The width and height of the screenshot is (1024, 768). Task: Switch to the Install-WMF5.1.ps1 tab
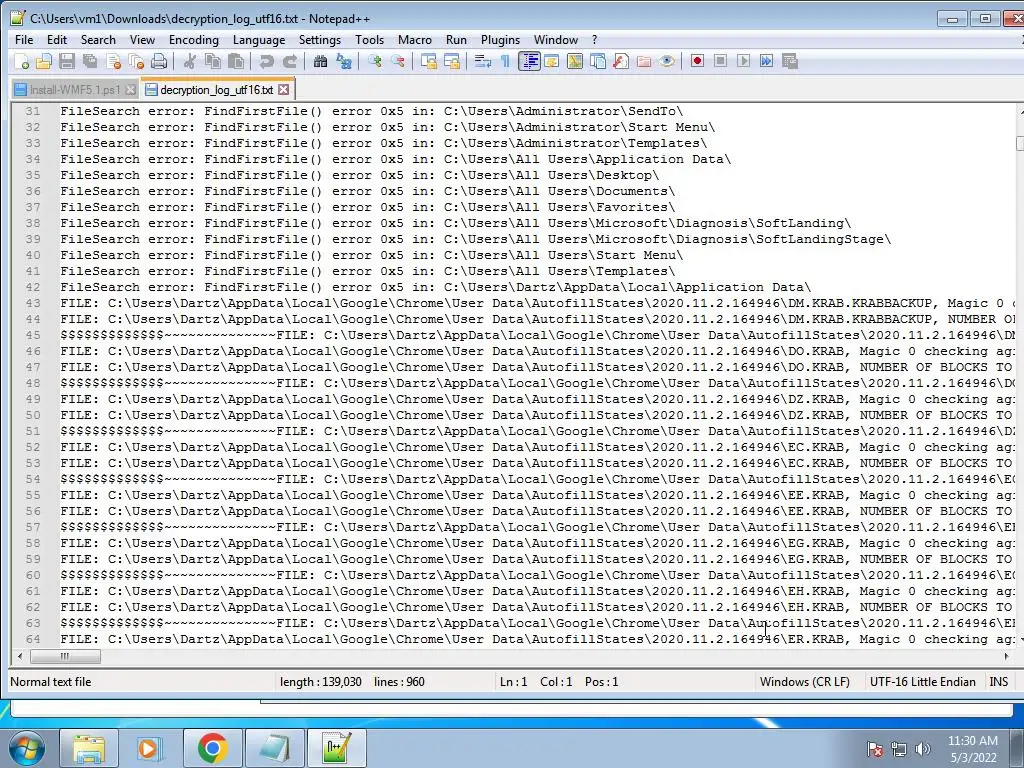click(74, 90)
